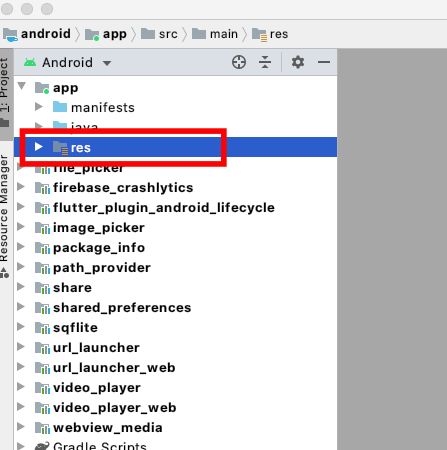Select shared_preferences in the tree
This screenshot has height=450, width=447.
pos(122,308)
